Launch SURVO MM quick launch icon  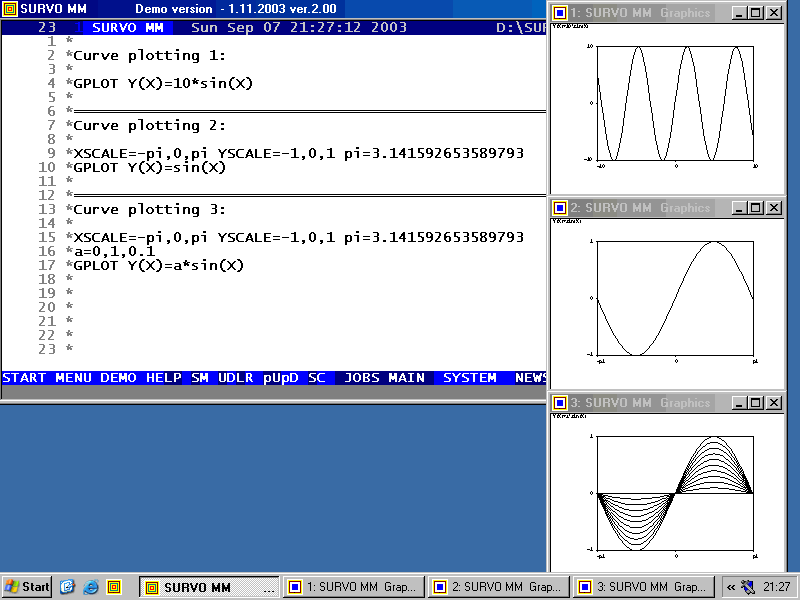(x=114, y=587)
